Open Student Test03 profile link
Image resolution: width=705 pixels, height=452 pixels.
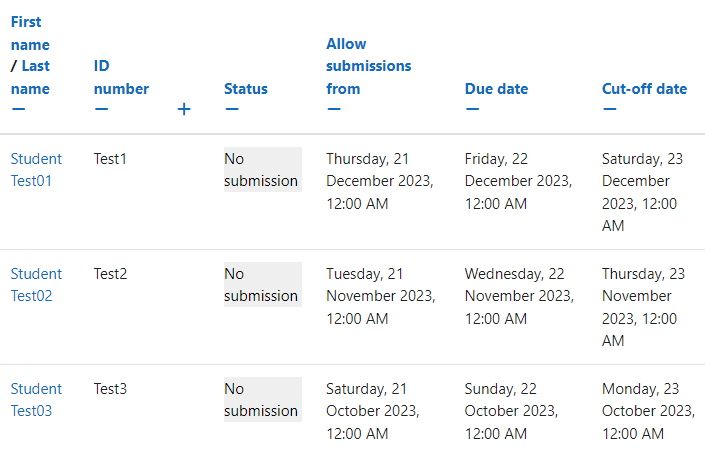(x=36, y=400)
